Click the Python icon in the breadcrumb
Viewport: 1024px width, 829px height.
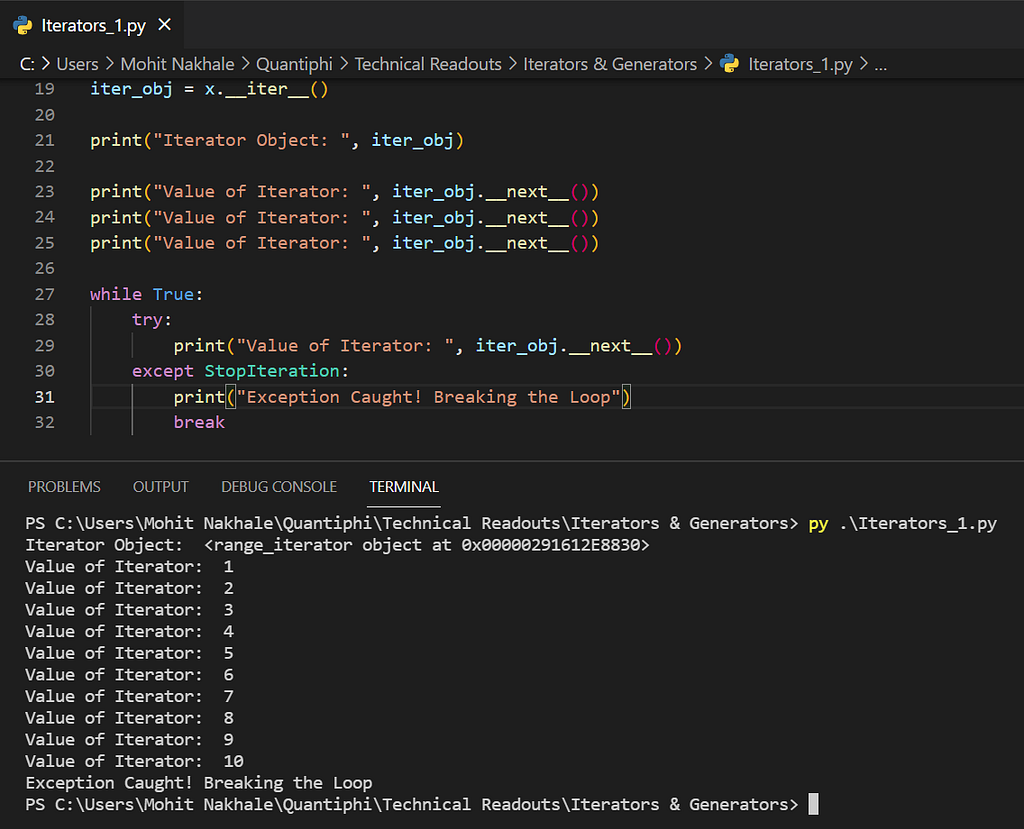(x=729, y=64)
